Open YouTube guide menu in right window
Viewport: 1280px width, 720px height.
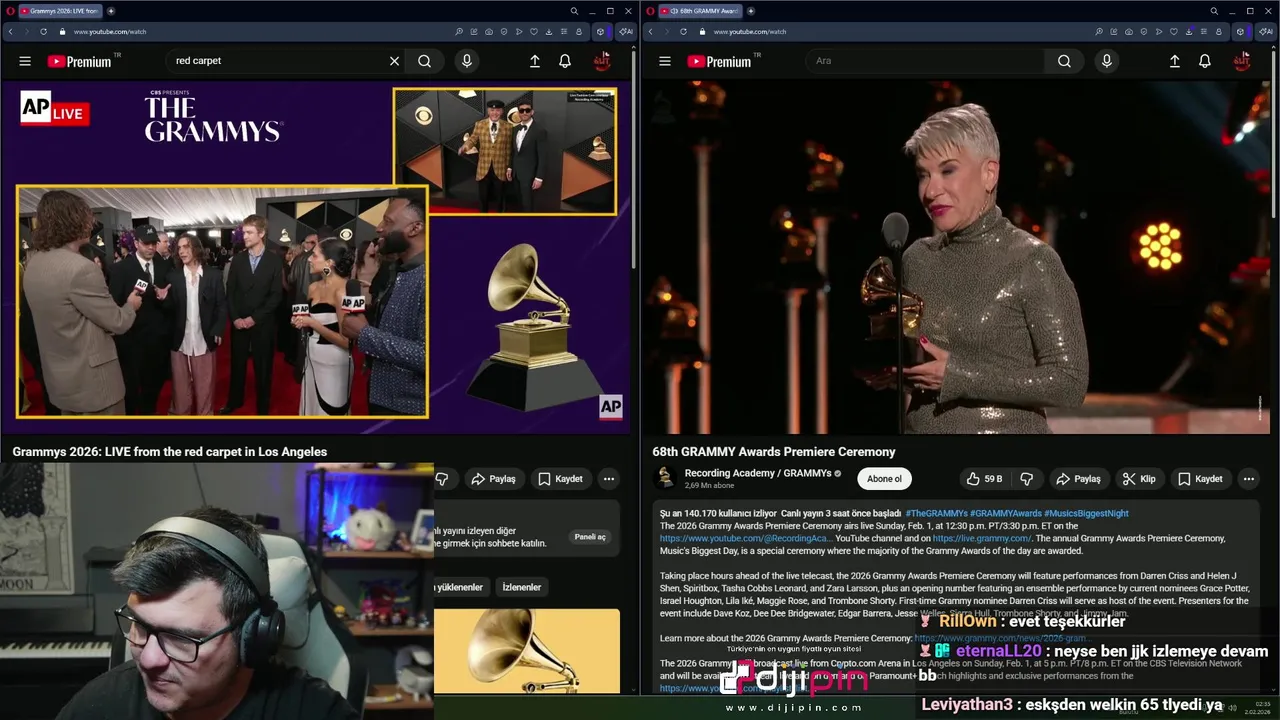(x=665, y=61)
